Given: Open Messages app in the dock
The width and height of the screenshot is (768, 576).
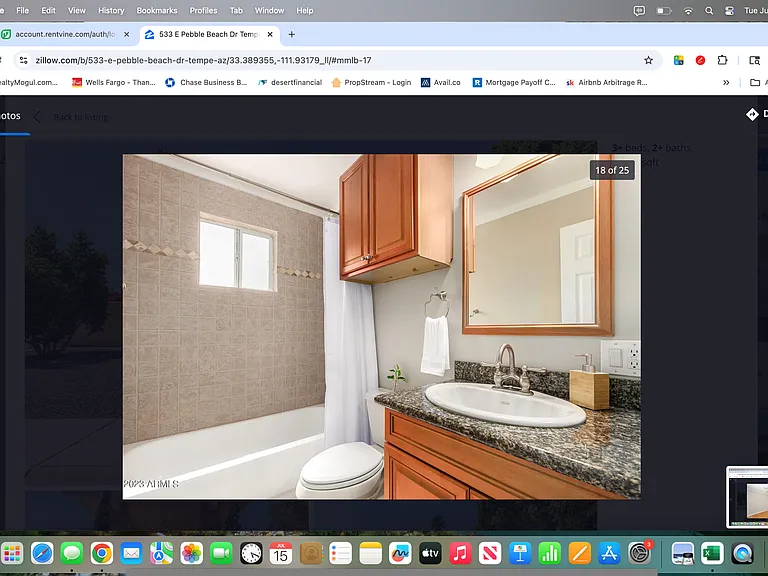Looking at the screenshot, I should click(72, 554).
